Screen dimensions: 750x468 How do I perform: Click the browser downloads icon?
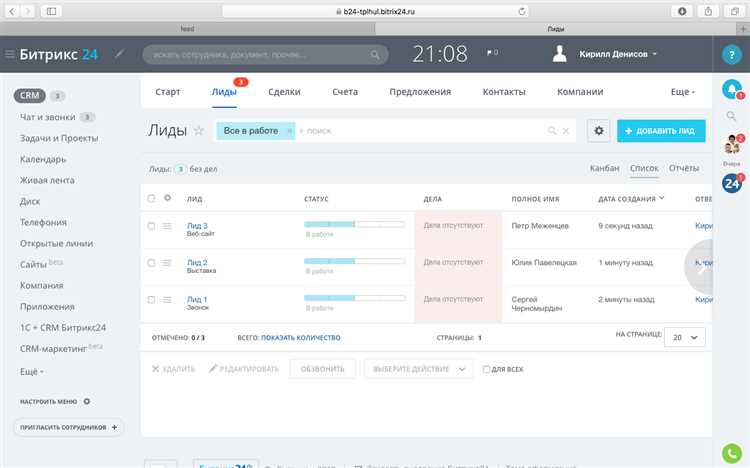(682, 11)
